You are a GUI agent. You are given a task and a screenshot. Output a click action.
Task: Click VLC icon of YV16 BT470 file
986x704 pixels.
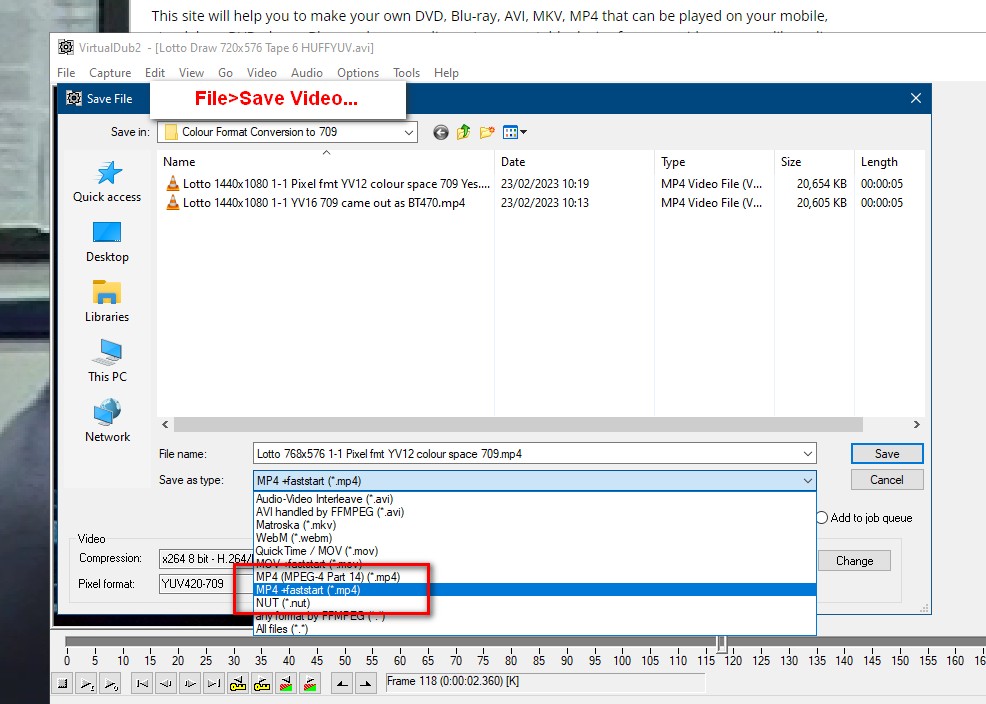(172, 202)
